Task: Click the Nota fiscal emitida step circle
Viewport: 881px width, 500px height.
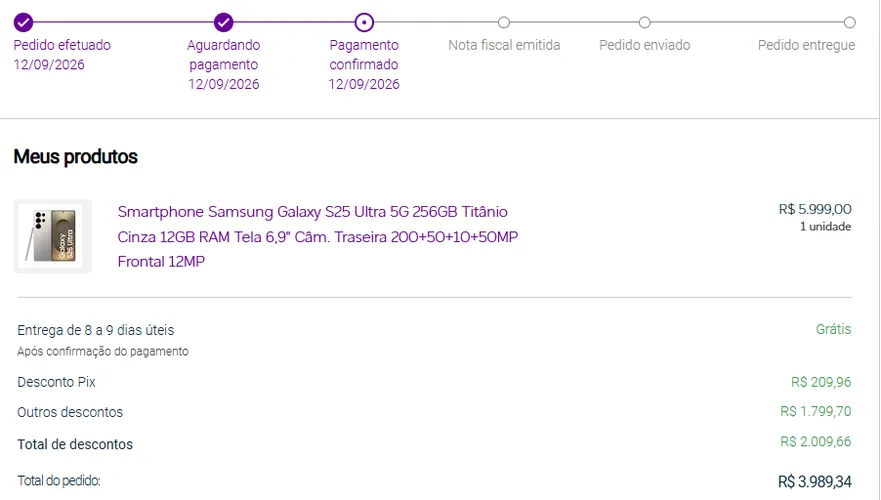Action: 504,22
